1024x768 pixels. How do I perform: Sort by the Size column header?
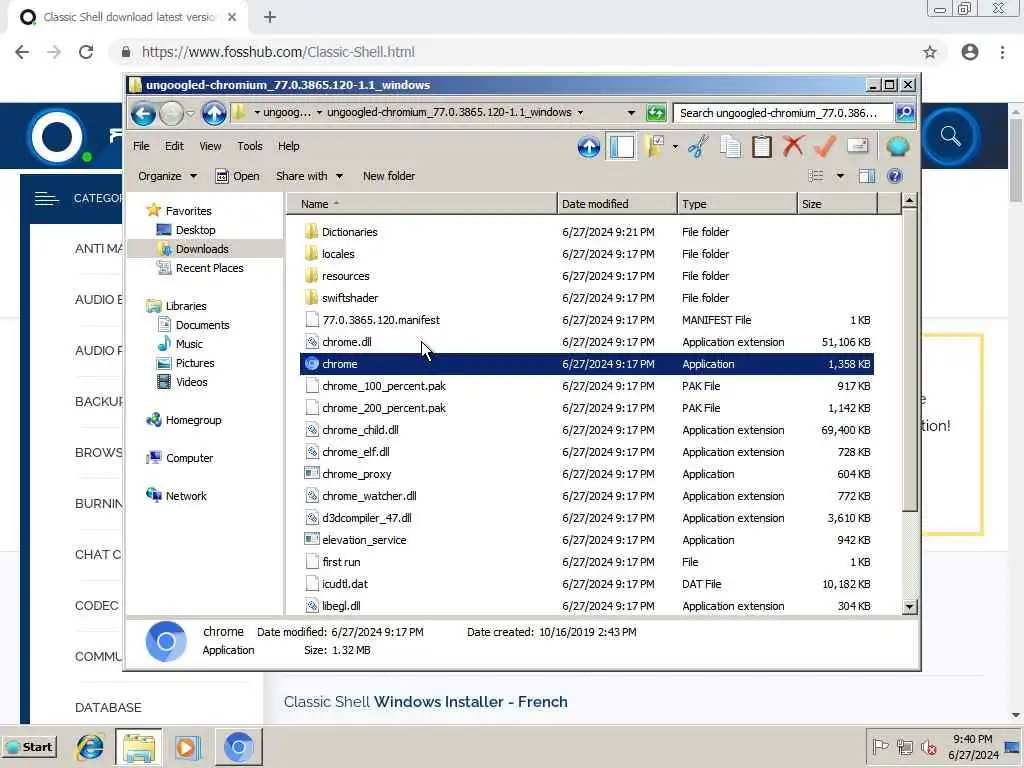coord(837,204)
